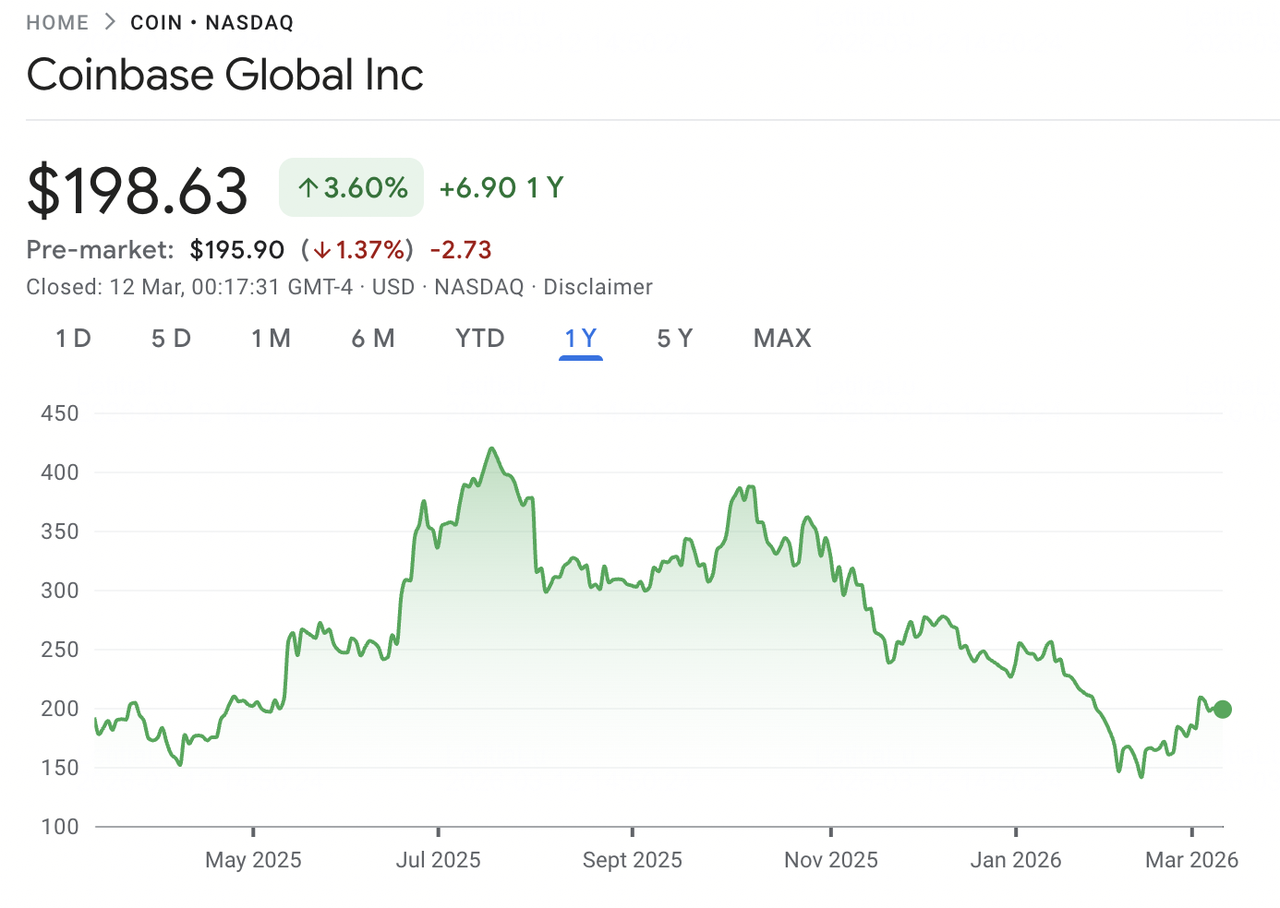The height and width of the screenshot is (908, 1280).
Task: Show the YTD price chart
Action: (x=480, y=338)
